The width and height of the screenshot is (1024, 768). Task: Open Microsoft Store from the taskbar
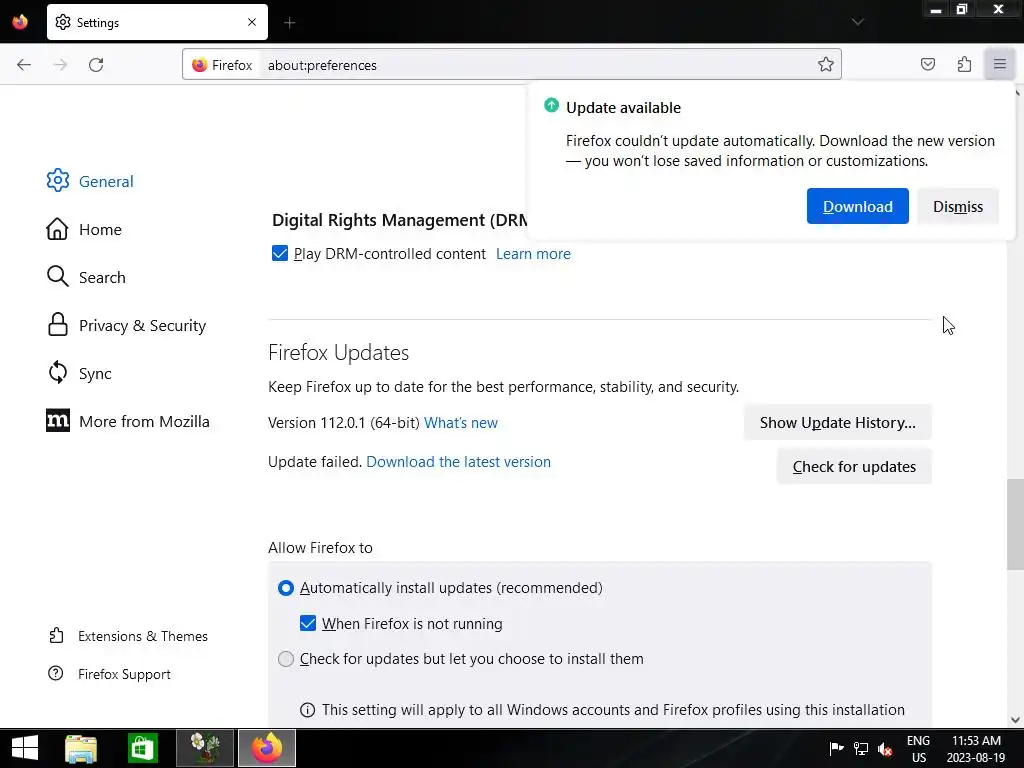[x=142, y=748]
